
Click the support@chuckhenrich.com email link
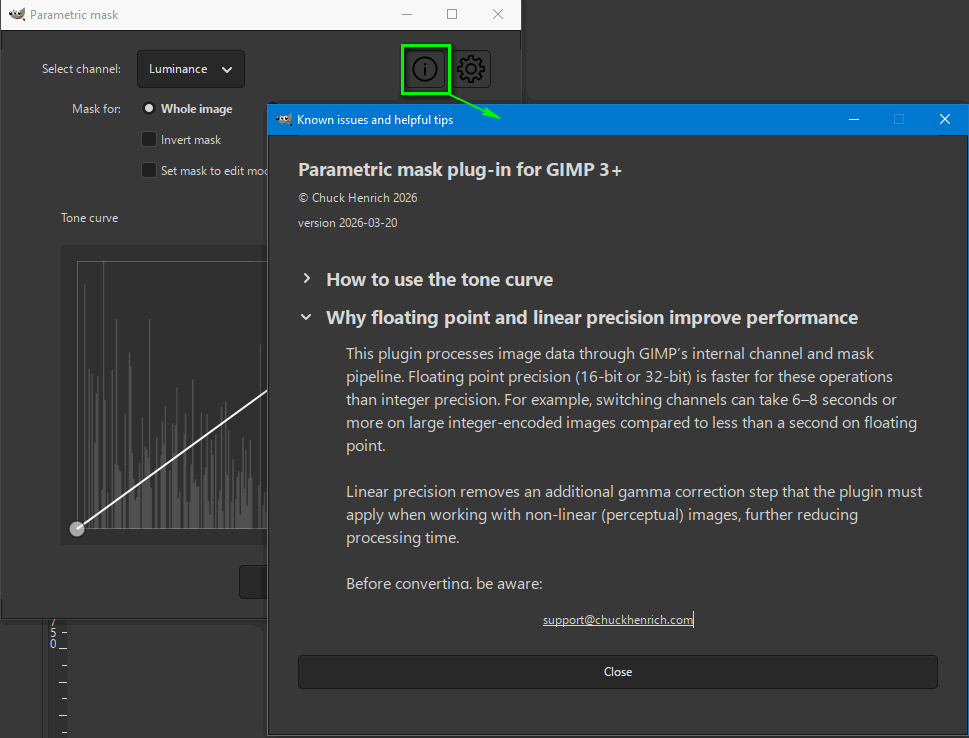point(617,620)
